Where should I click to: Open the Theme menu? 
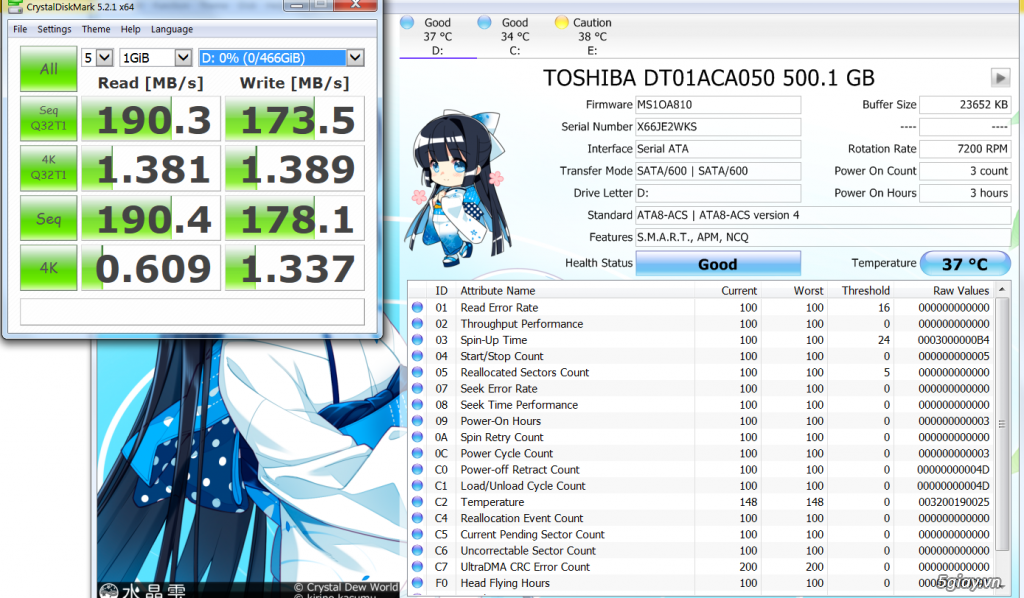96,30
